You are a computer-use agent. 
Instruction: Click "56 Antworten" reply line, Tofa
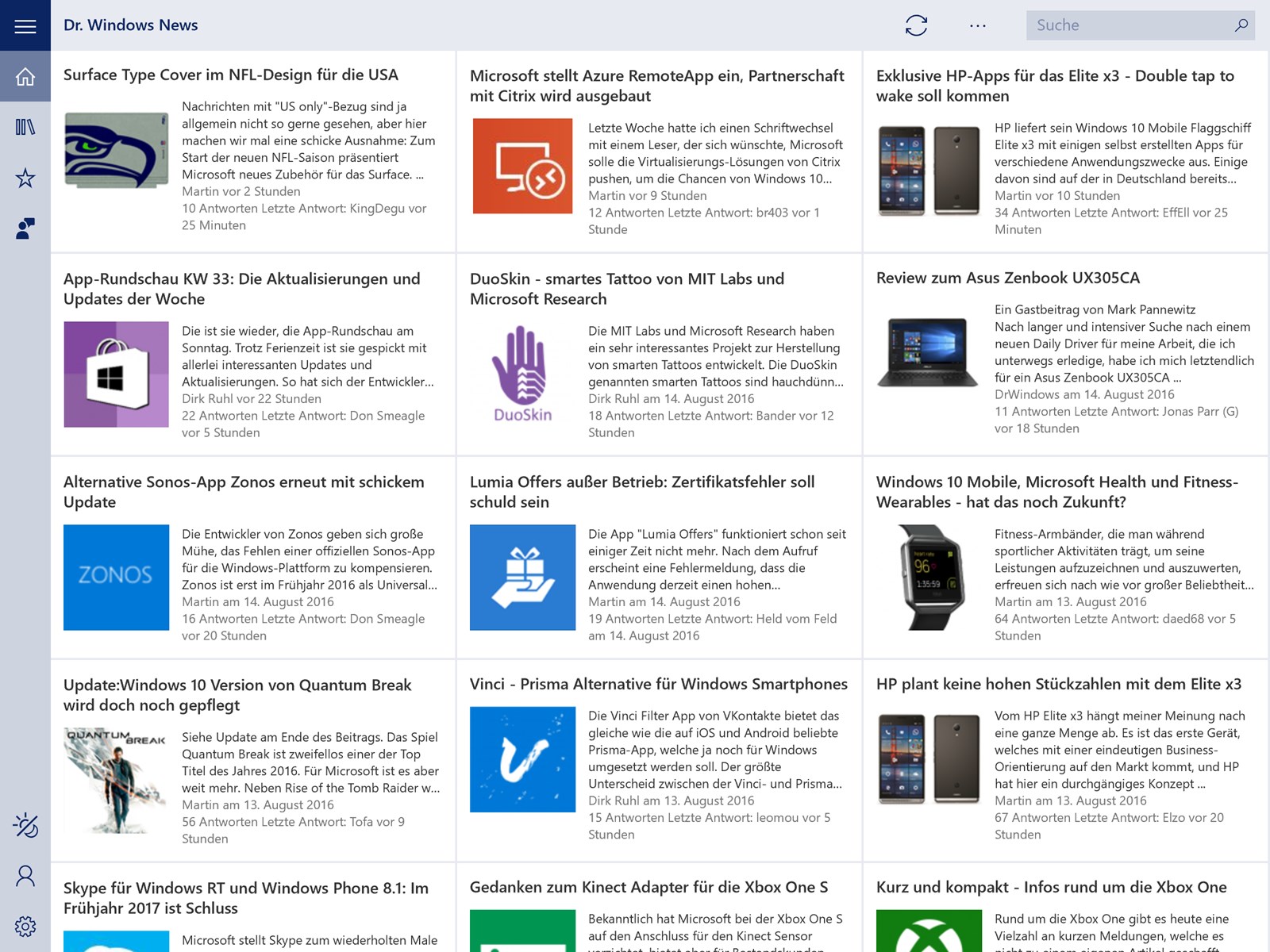(293, 830)
